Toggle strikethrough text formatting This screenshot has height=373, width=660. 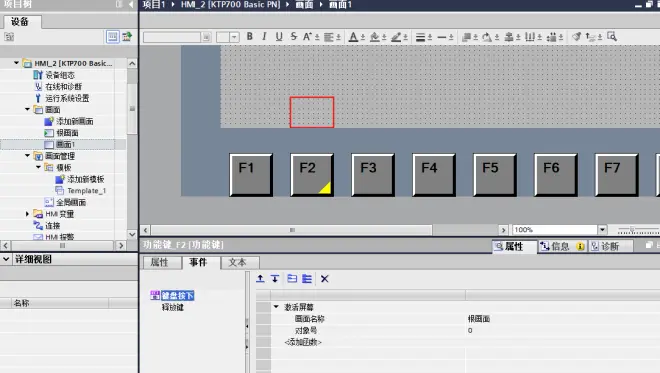[x=293, y=37]
